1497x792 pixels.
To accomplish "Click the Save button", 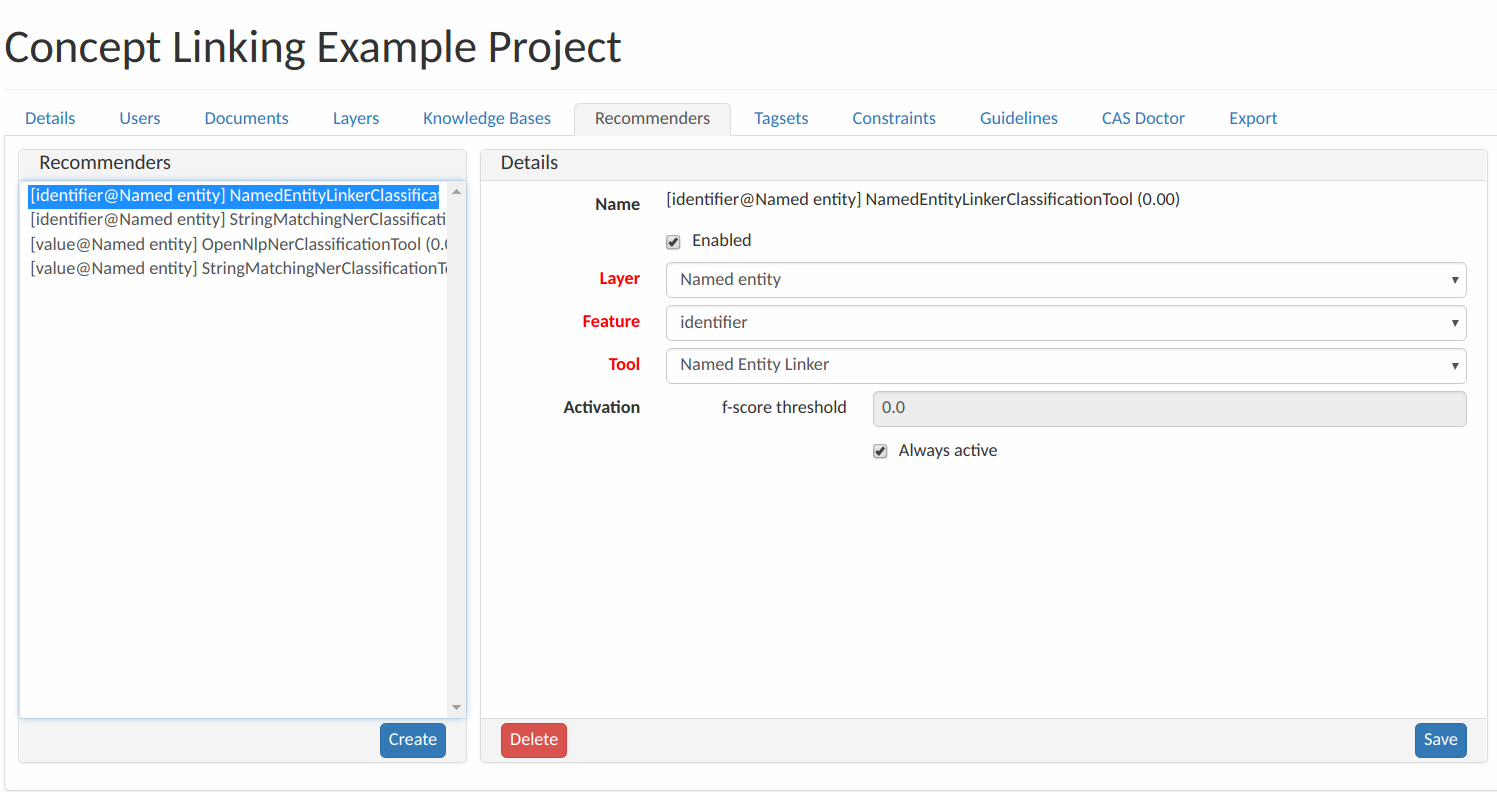I will [1441, 740].
